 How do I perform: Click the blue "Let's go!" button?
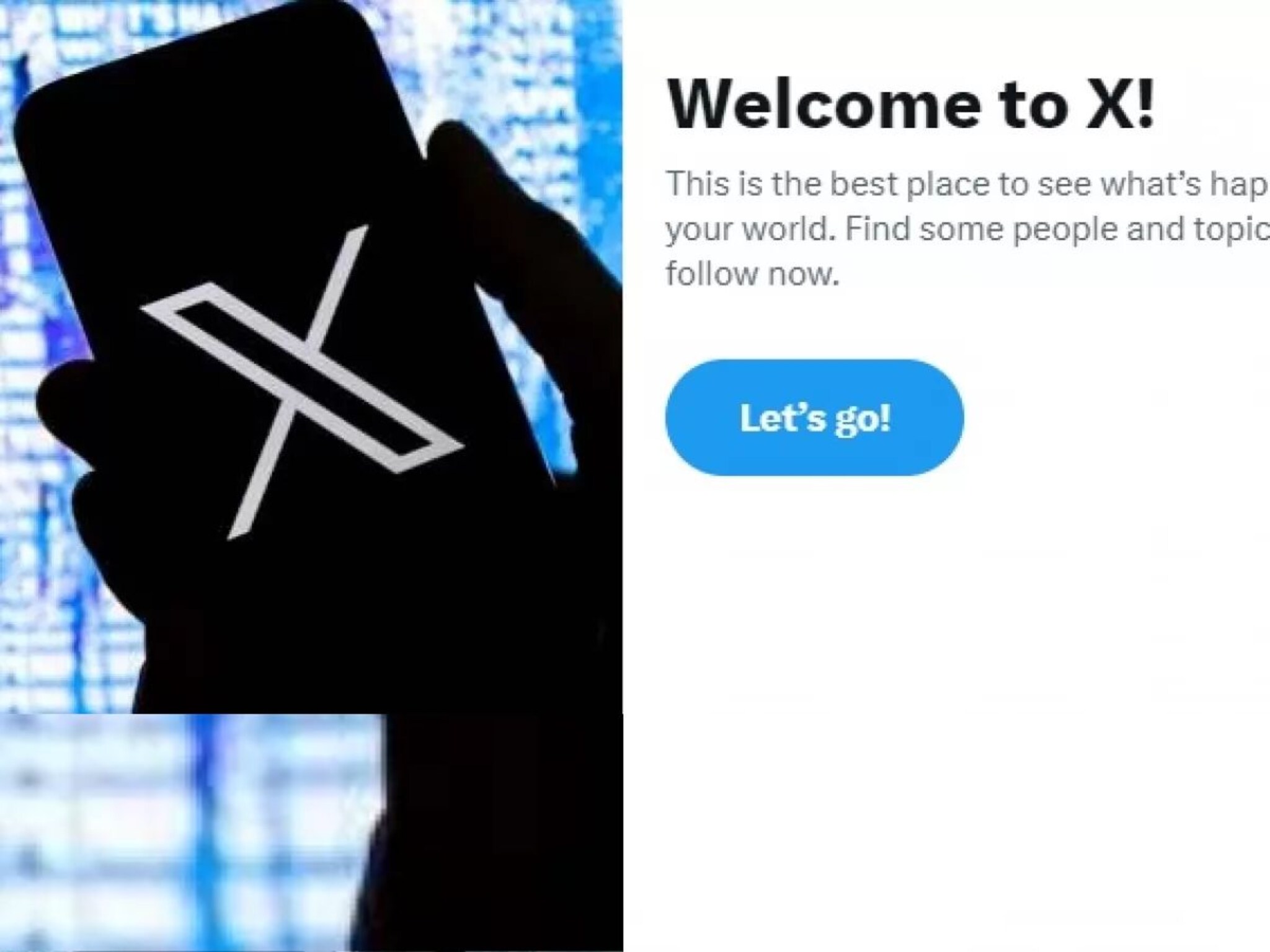click(x=814, y=417)
